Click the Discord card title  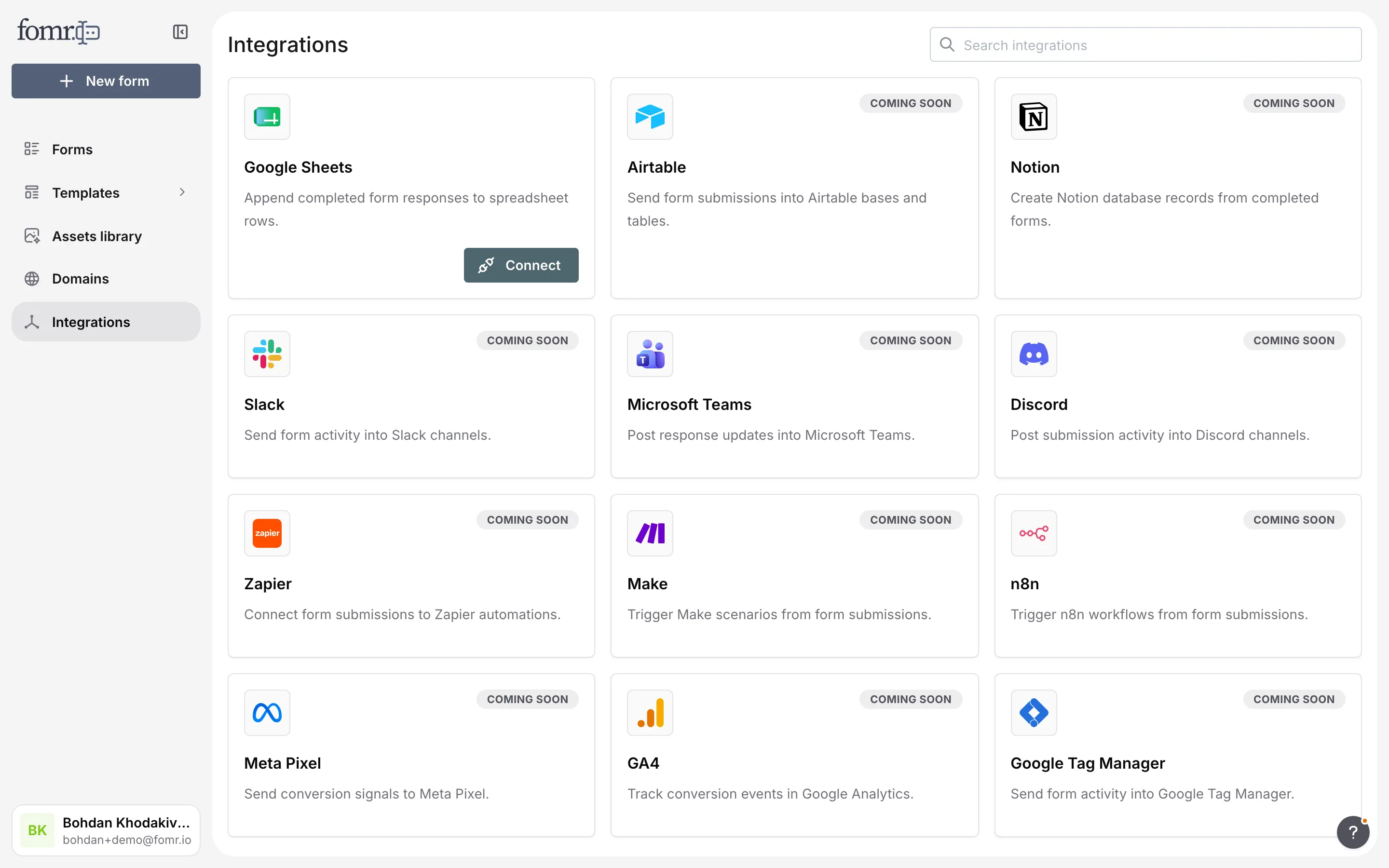click(x=1039, y=404)
